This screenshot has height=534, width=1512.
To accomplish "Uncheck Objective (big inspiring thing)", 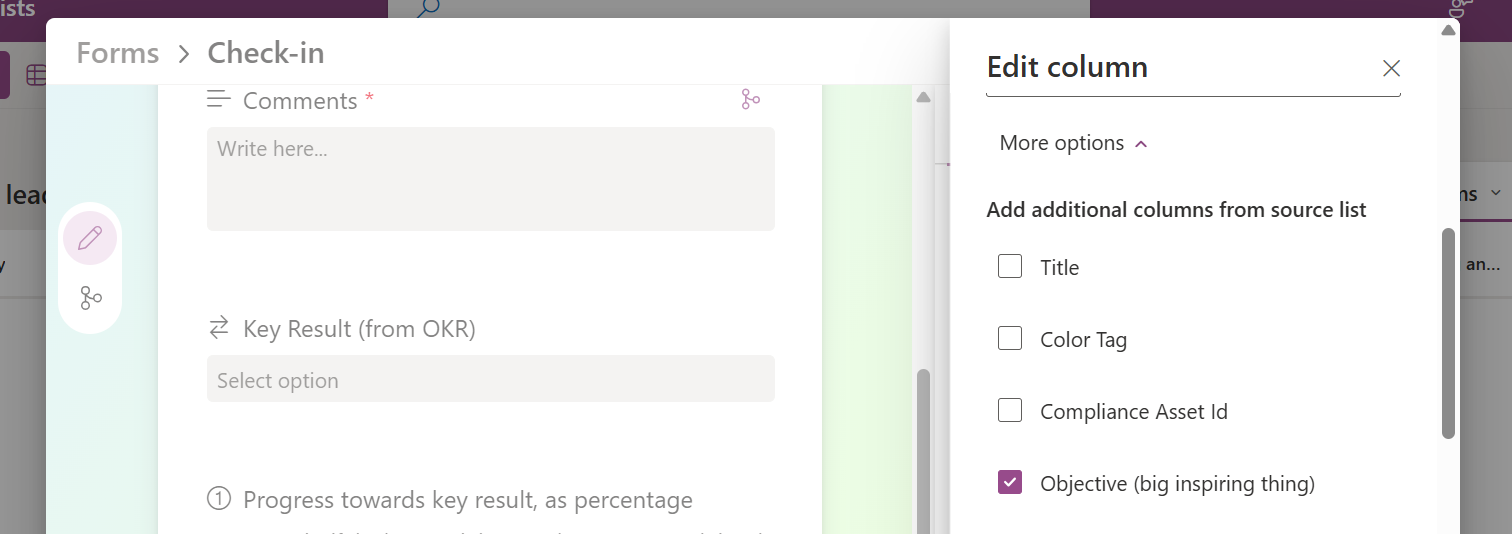I will point(1010,483).
